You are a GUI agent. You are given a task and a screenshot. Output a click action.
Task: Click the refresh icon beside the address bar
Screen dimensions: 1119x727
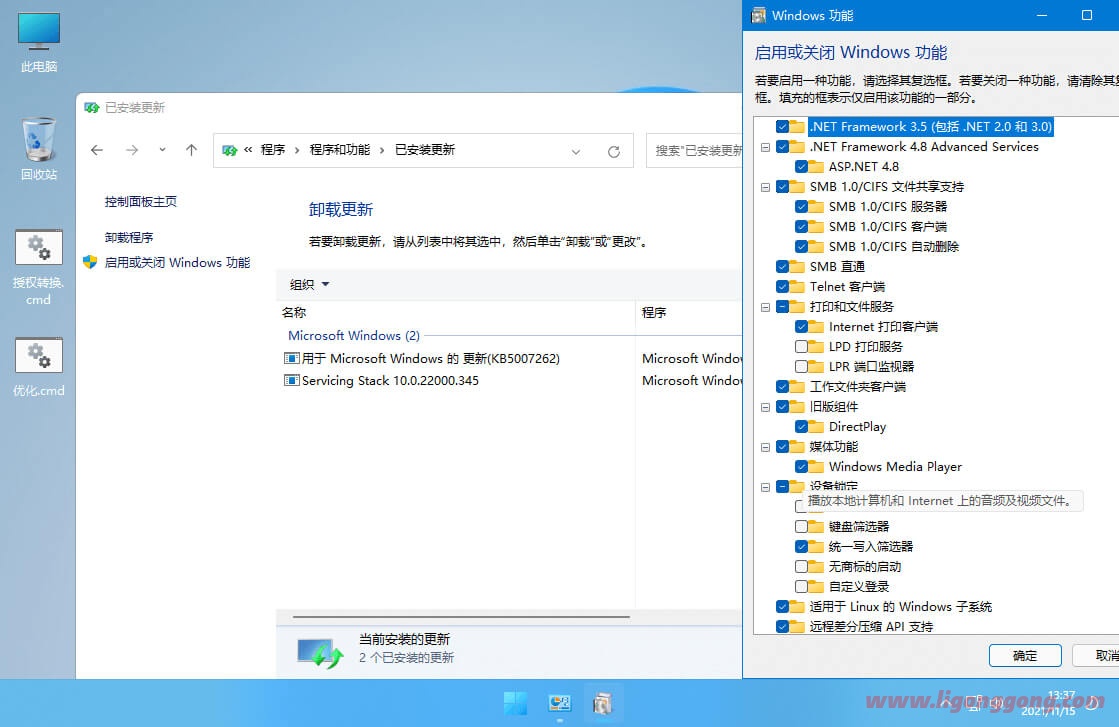click(x=614, y=151)
